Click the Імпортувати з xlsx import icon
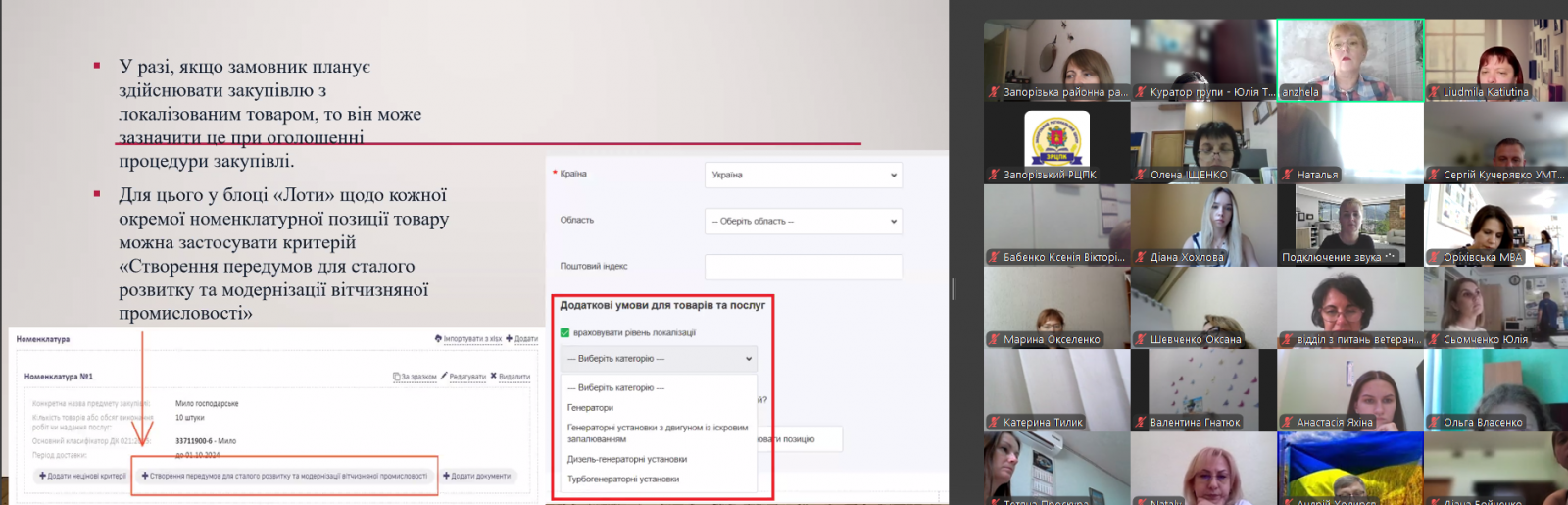This screenshot has height=505, width=1568. tap(438, 339)
